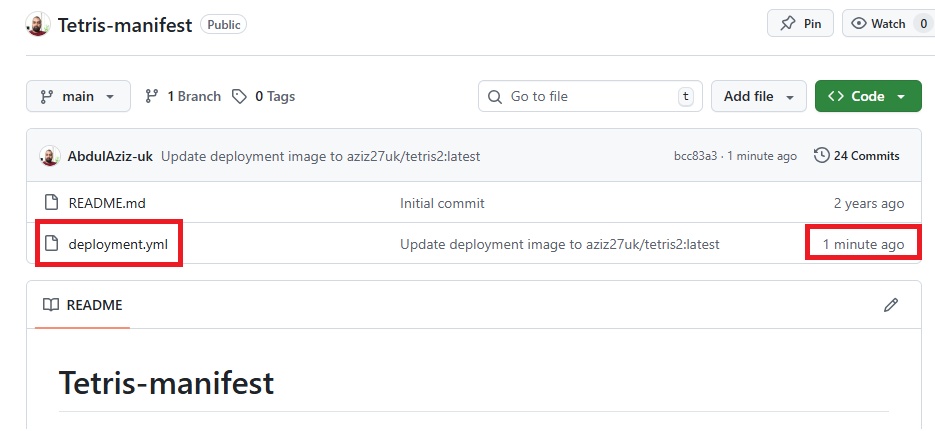Open AbdulAziz-uk author profile link
Image resolution: width=935 pixels, height=431 pixels.
pos(110,156)
